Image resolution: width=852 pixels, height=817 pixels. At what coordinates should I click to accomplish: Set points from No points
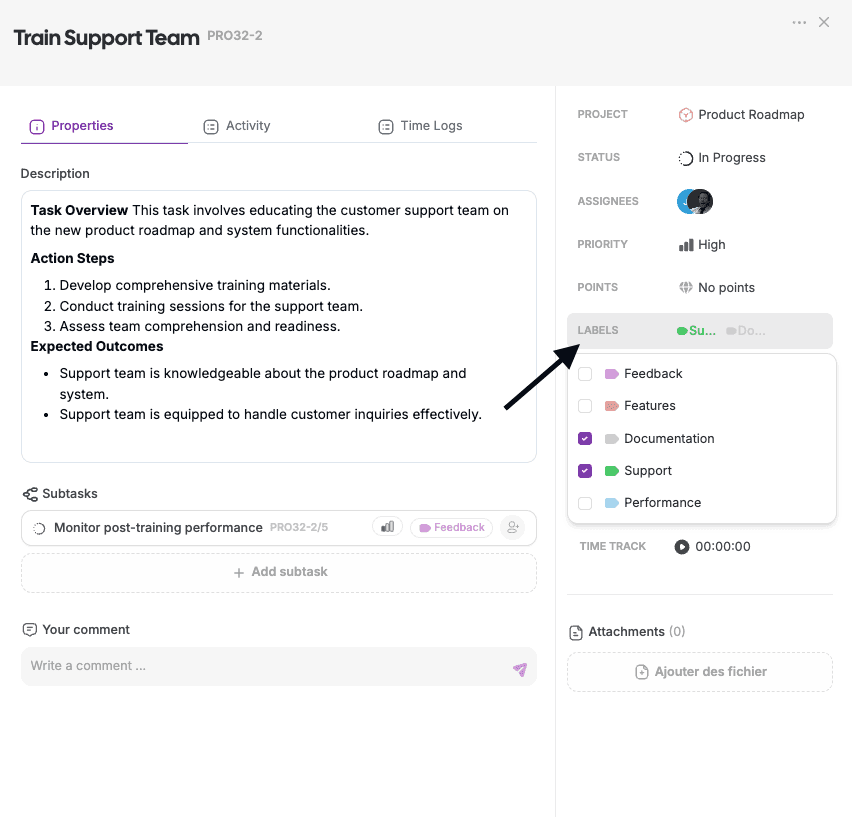(x=717, y=287)
